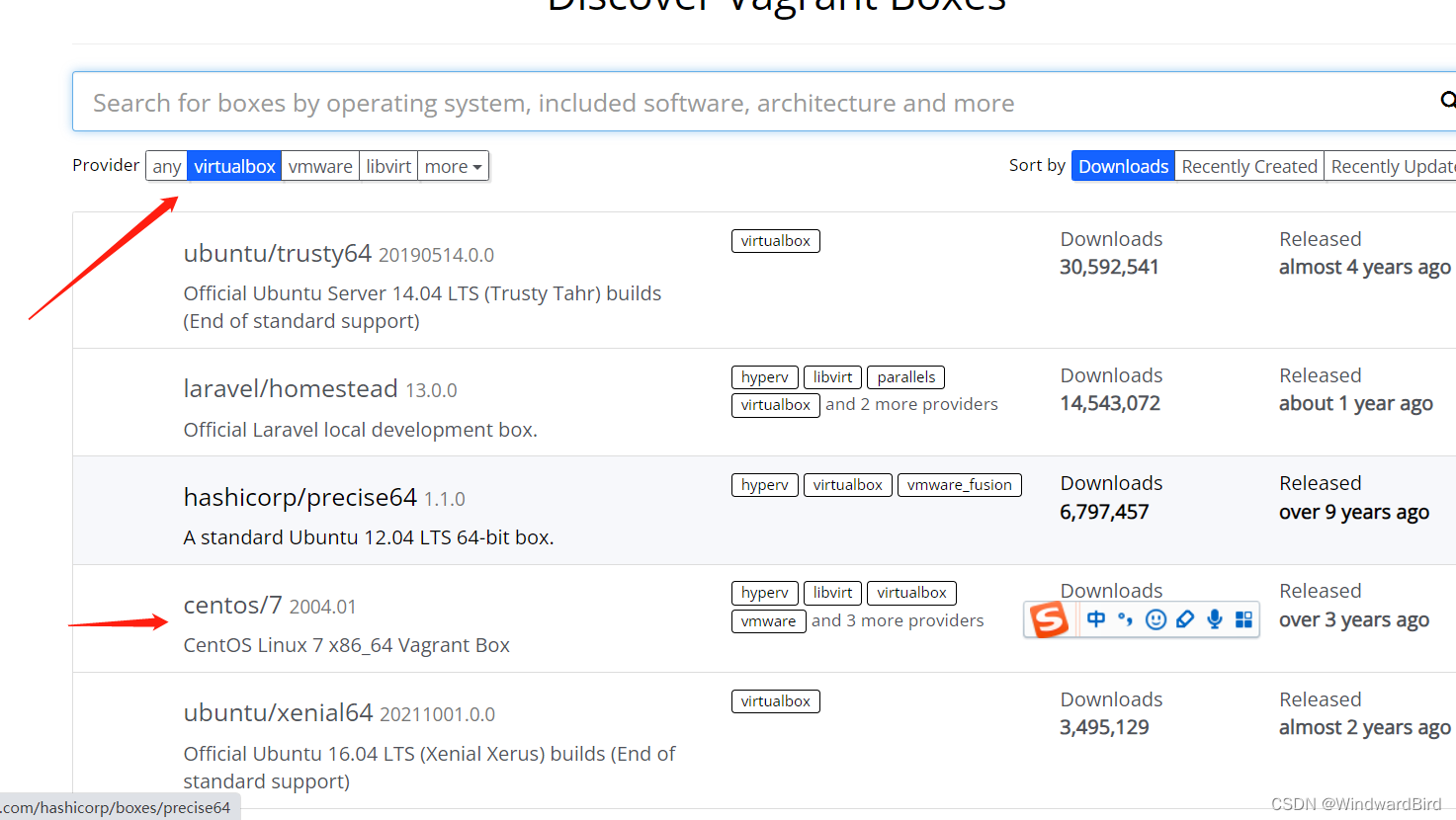The width and height of the screenshot is (1456, 820).
Task: Click 'almost 4 years ago' release date
Action: click(1365, 267)
